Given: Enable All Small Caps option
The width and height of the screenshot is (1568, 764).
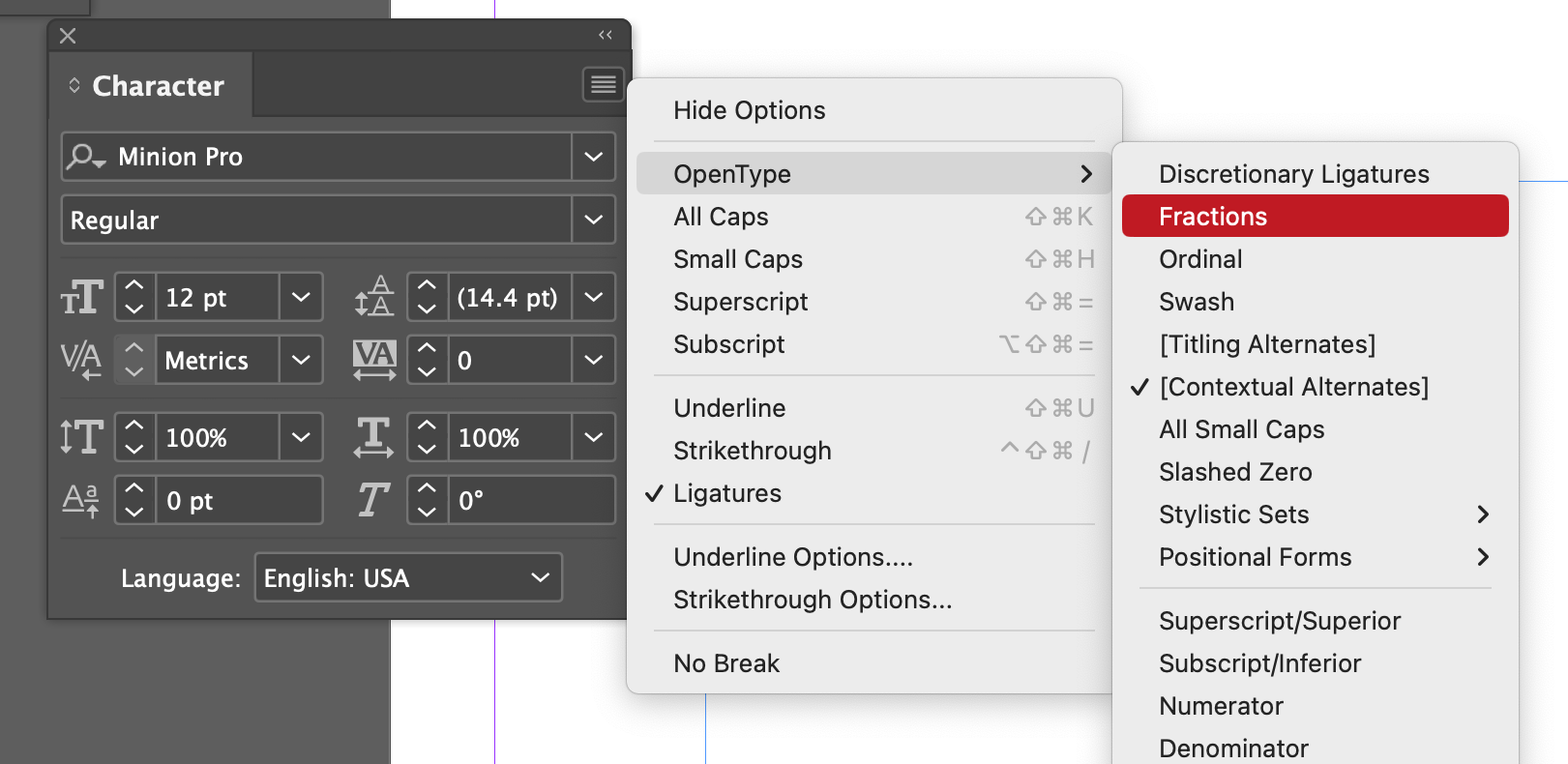Looking at the screenshot, I should 1242,429.
